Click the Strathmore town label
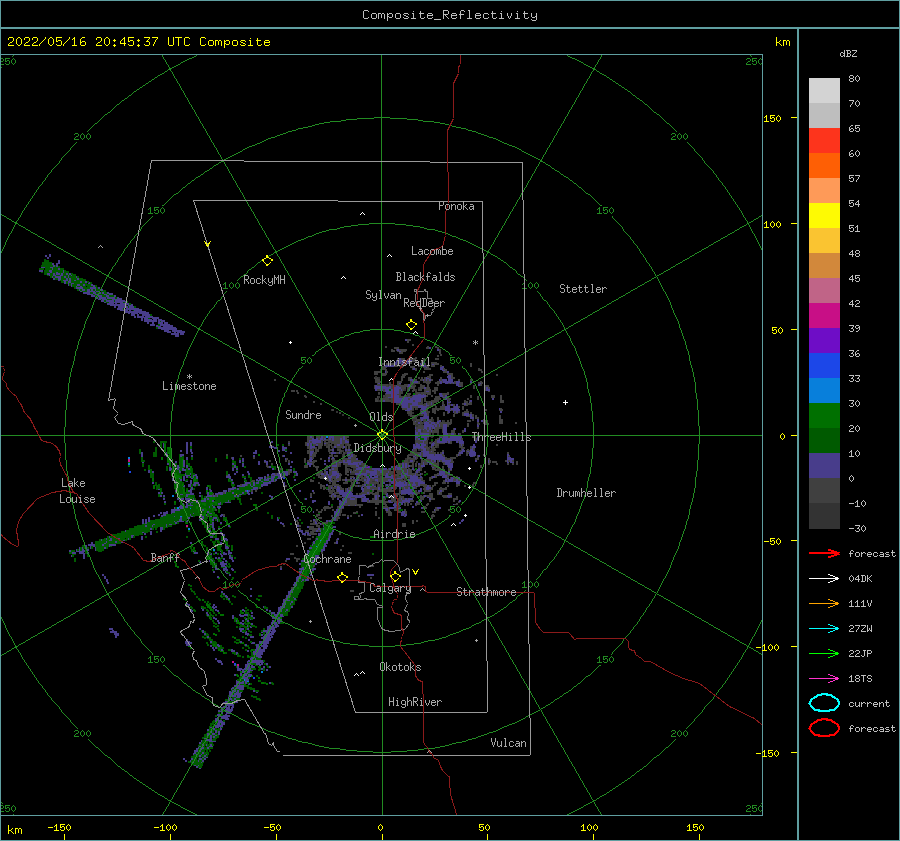 point(486,592)
